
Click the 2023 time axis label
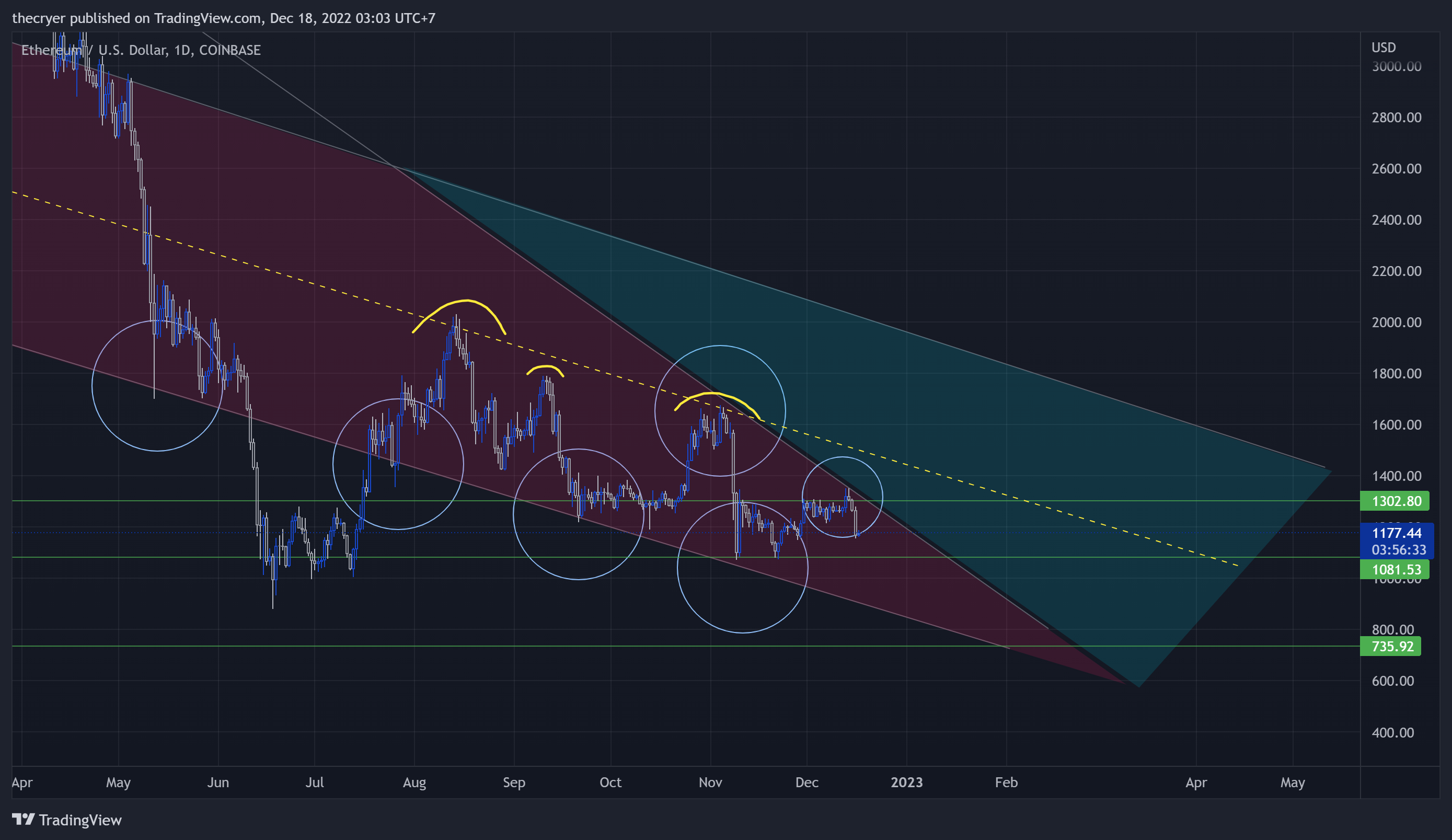pyautogui.click(x=906, y=783)
